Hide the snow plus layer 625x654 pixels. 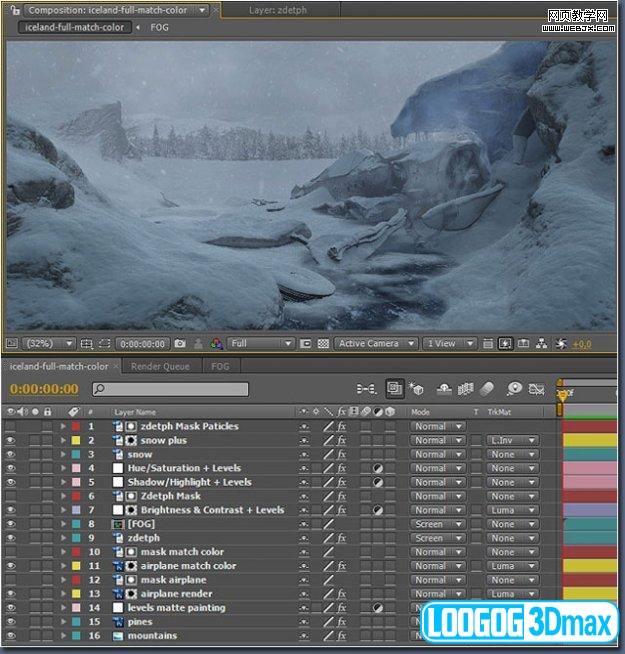pos(10,440)
